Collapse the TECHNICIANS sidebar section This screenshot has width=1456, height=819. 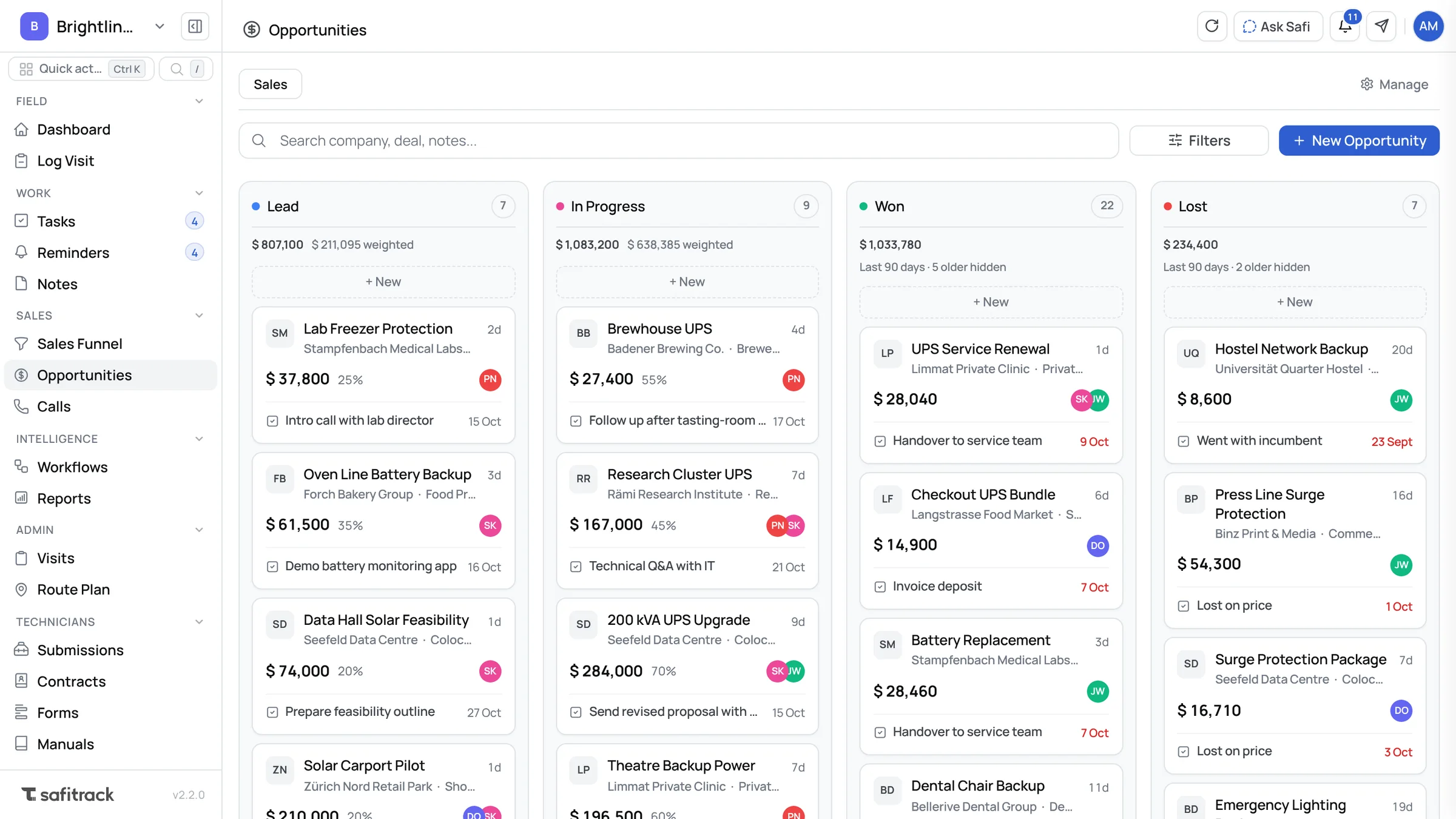[x=199, y=622]
